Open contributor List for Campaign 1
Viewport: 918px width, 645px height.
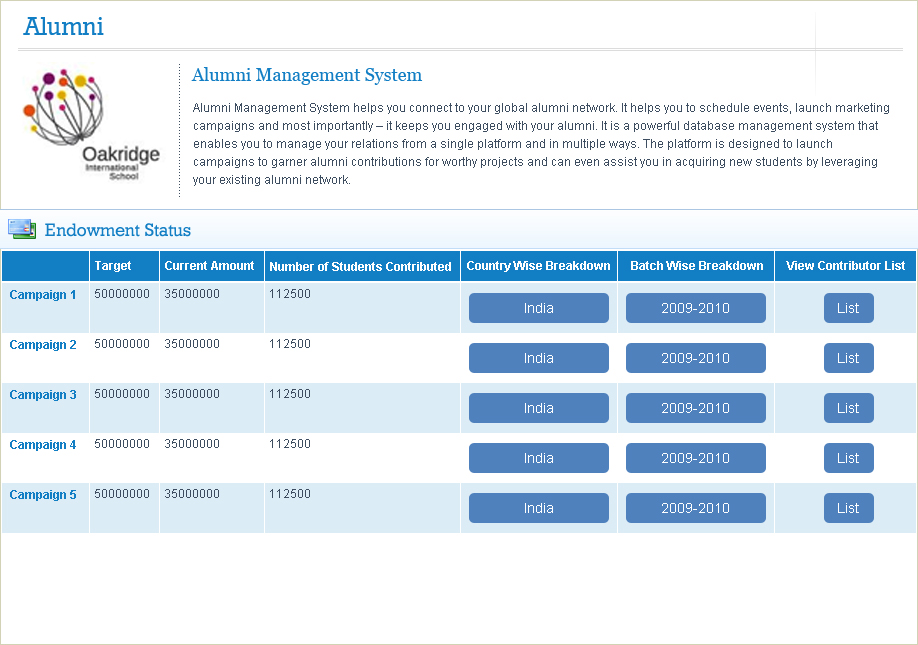pos(848,308)
